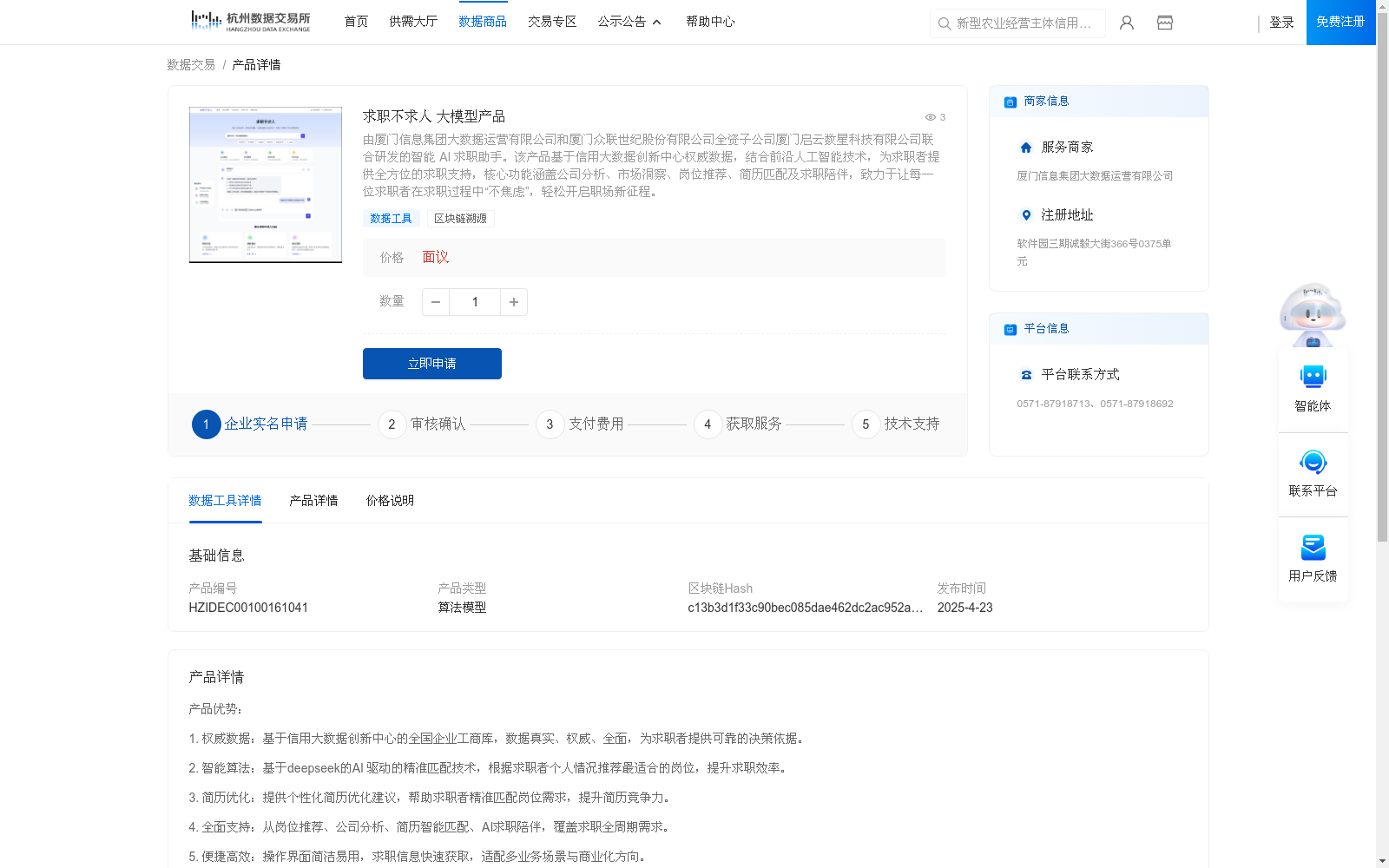Screen dimensions: 1389x868
Task: Click the 数据工具 tag
Action: pos(391,219)
